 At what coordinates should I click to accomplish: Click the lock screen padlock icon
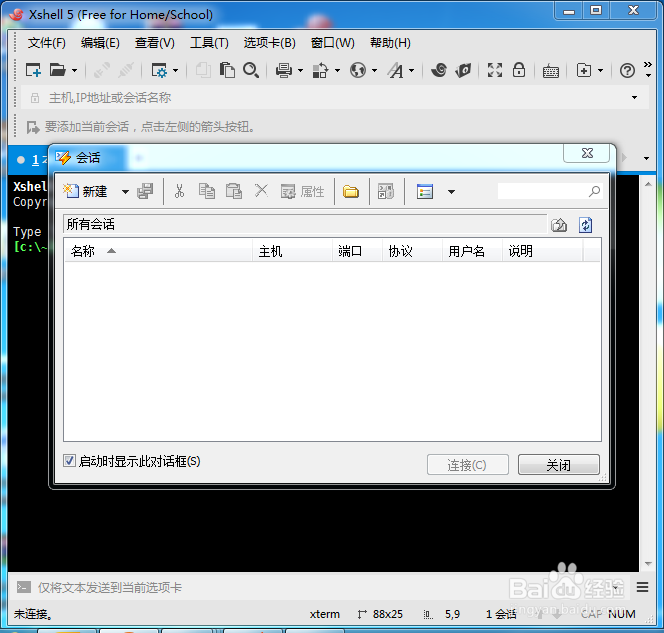click(x=519, y=70)
